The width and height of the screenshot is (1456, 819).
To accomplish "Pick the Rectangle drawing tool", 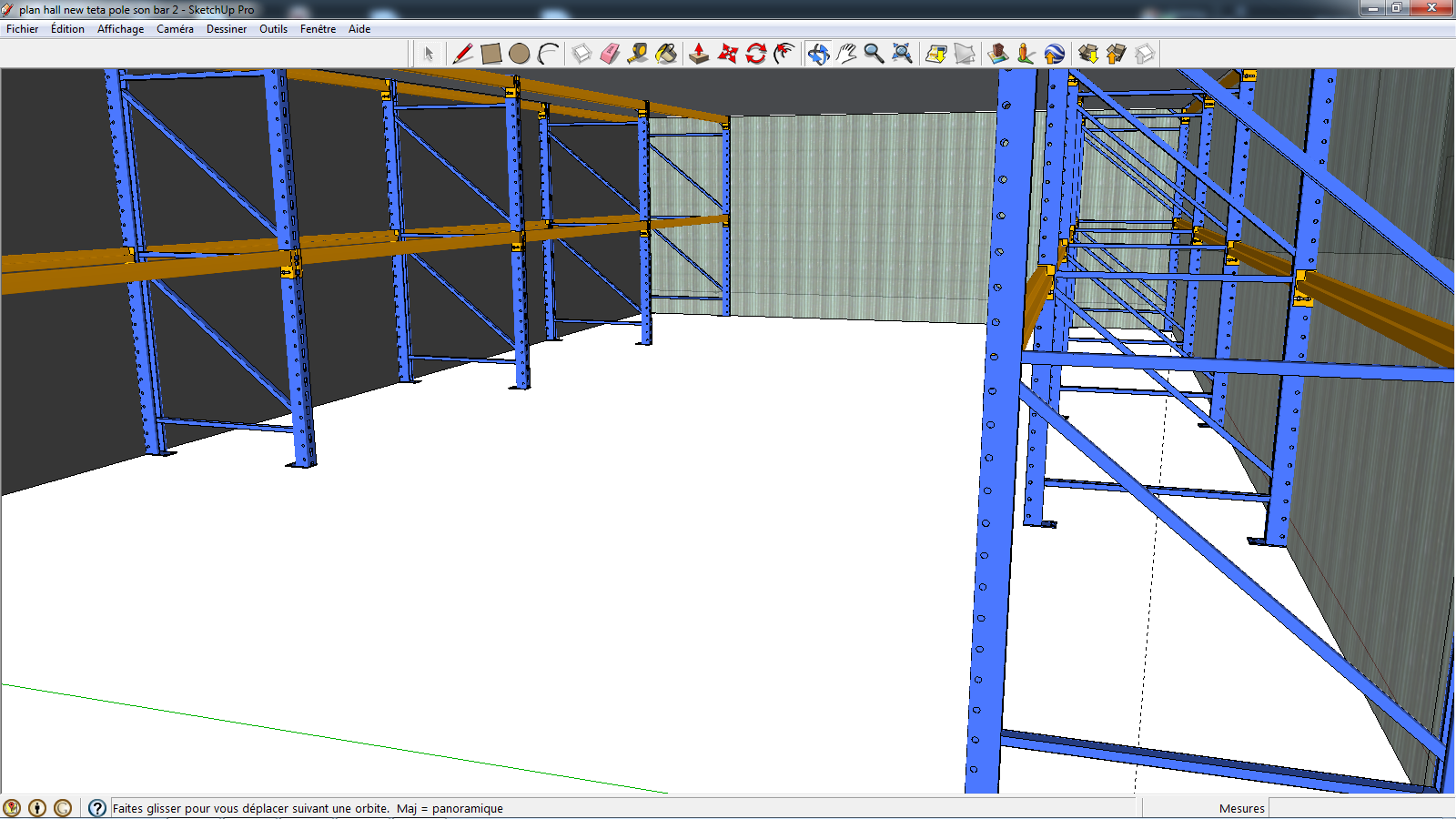I will [490, 54].
